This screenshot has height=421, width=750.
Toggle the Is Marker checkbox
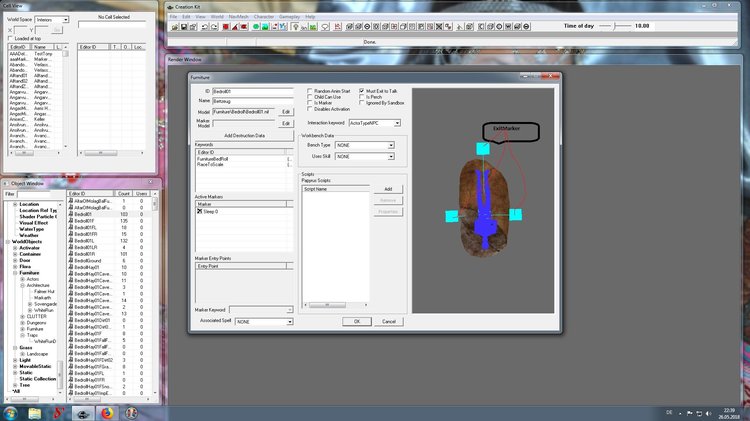click(310, 103)
